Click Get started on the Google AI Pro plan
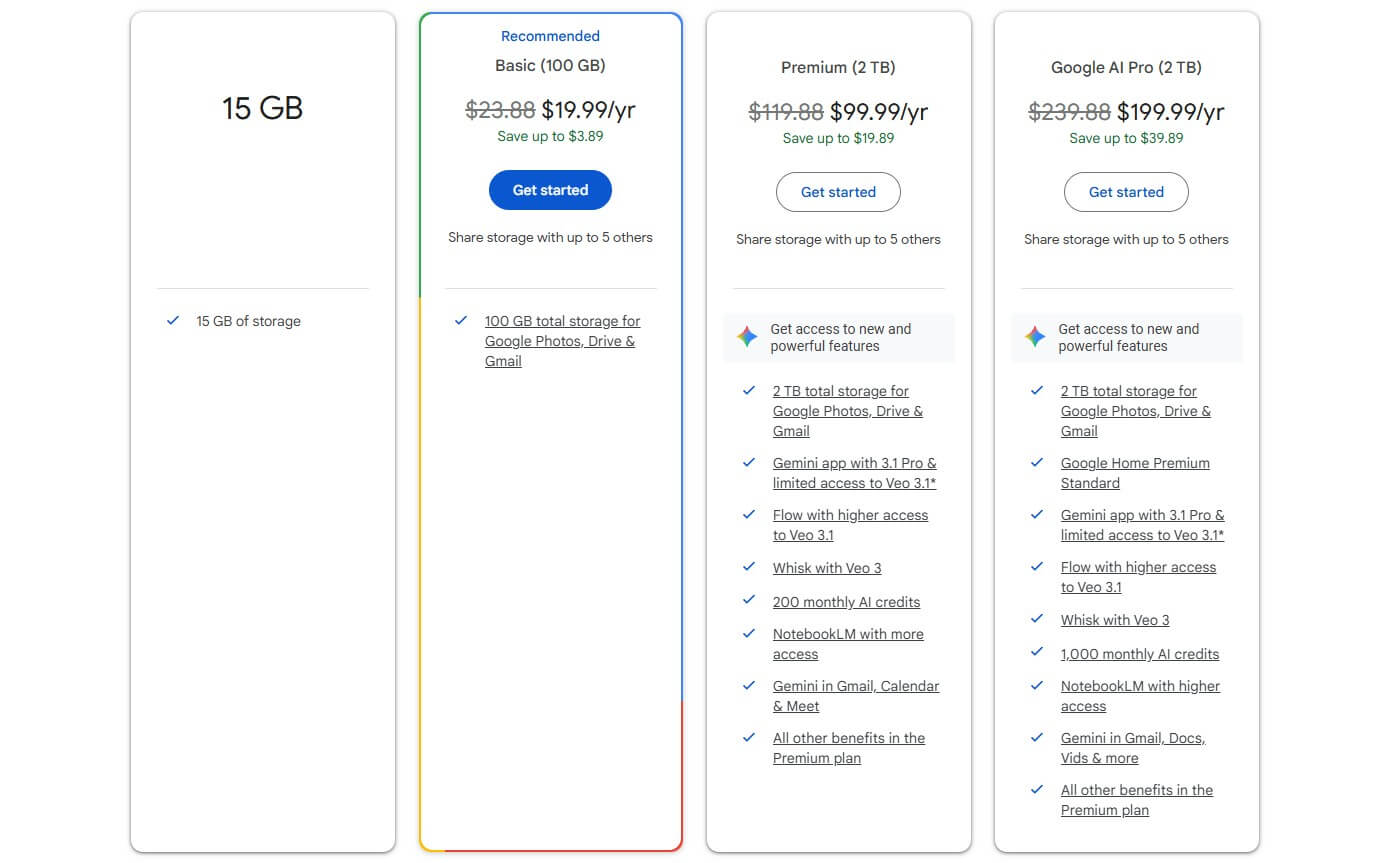The image size is (1394, 863). 1126,192
